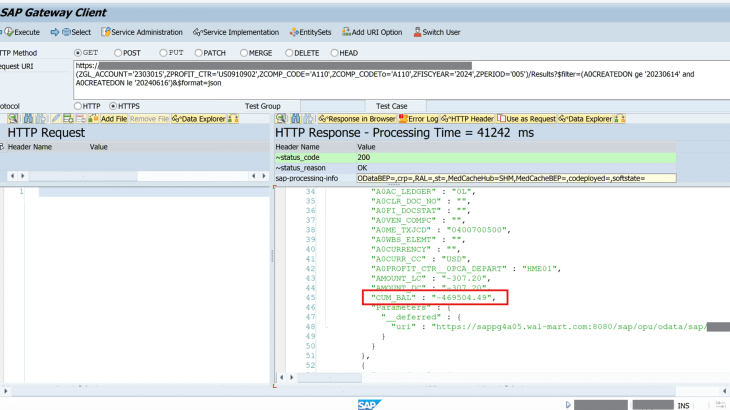
Task: Click the Test Group input field
Action: (331, 106)
